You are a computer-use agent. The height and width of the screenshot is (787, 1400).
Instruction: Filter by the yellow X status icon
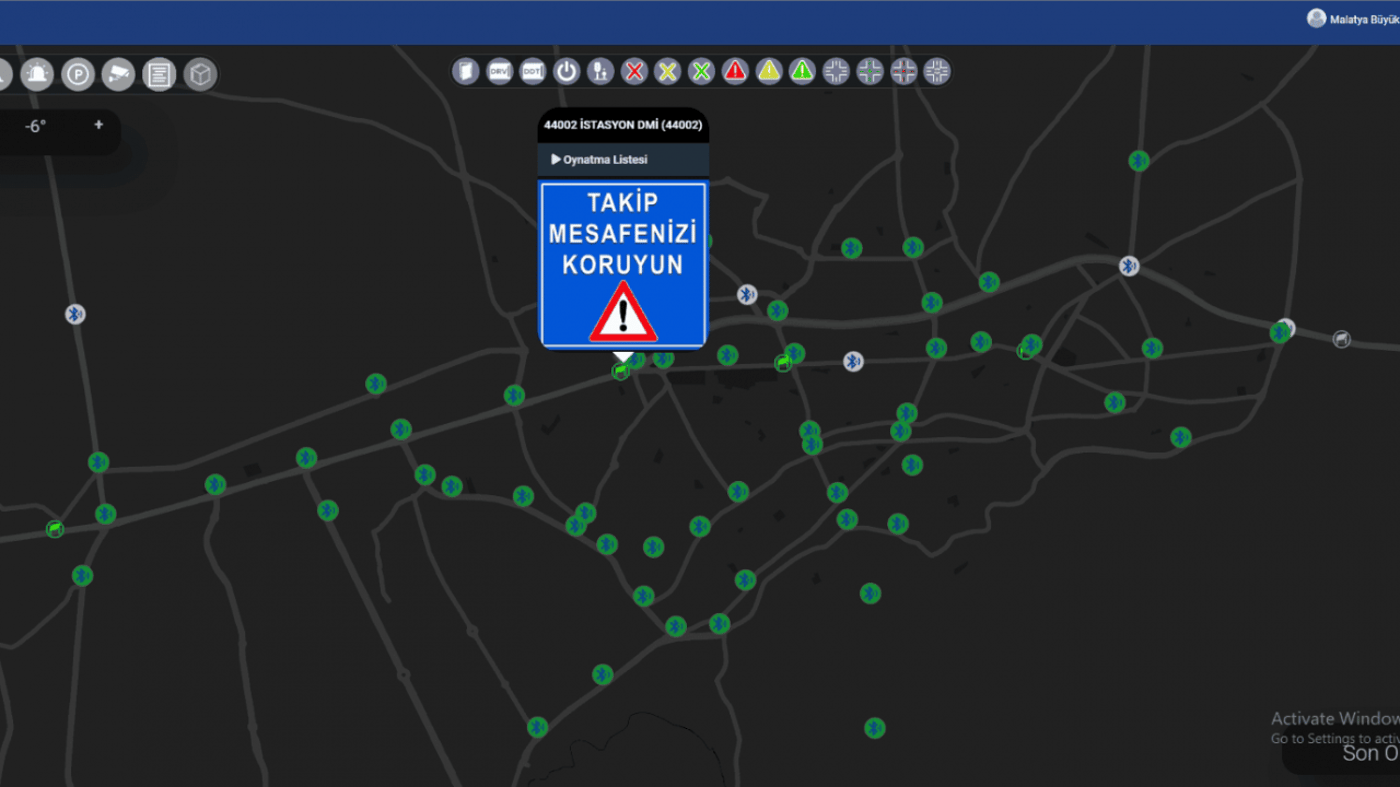668,71
